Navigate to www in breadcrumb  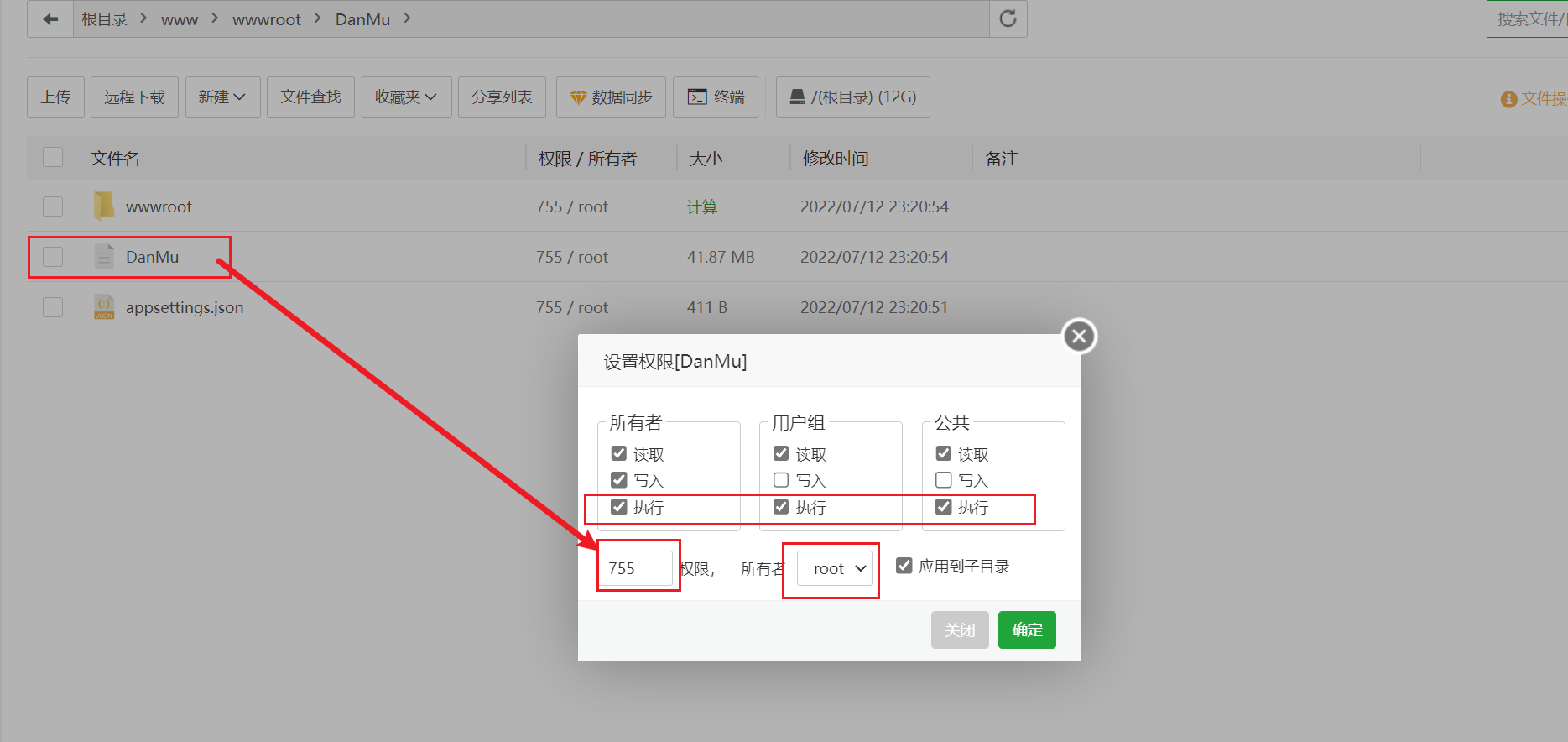coord(180,19)
